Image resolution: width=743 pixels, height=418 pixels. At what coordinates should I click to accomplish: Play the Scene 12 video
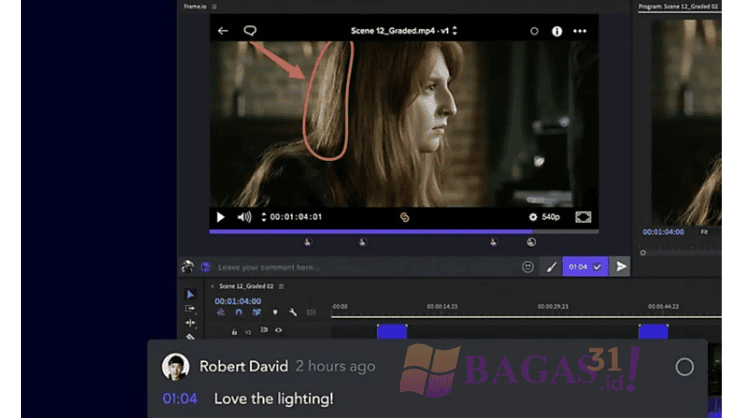[x=221, y=217]
